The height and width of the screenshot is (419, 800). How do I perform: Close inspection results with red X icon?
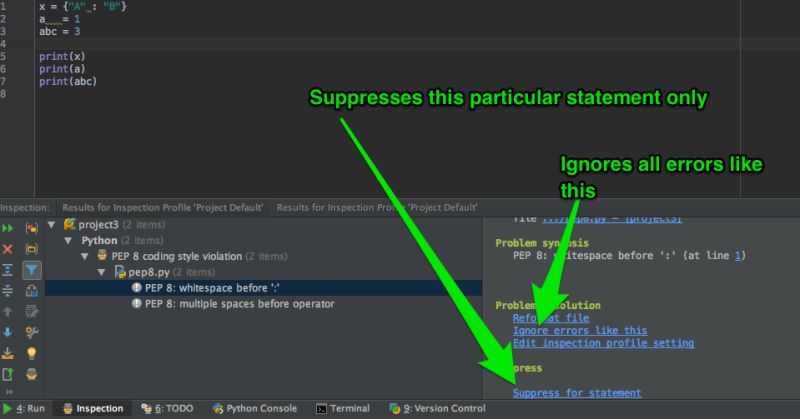coord(8,249)
